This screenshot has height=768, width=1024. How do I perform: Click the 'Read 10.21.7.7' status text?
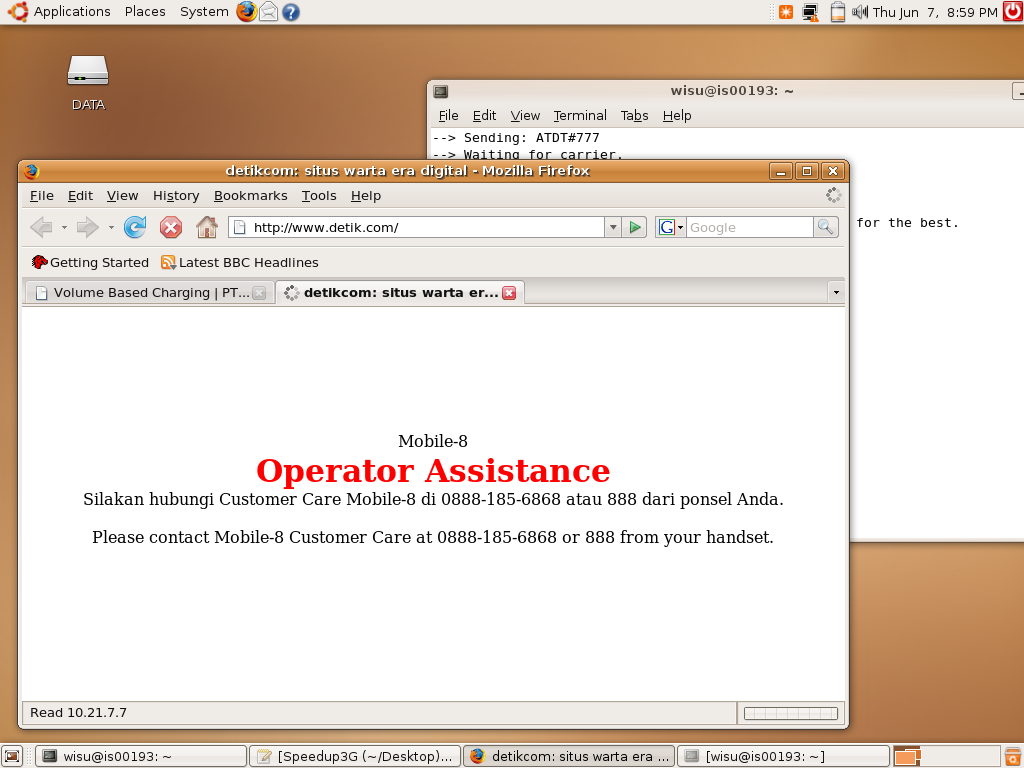coord(78,712)
